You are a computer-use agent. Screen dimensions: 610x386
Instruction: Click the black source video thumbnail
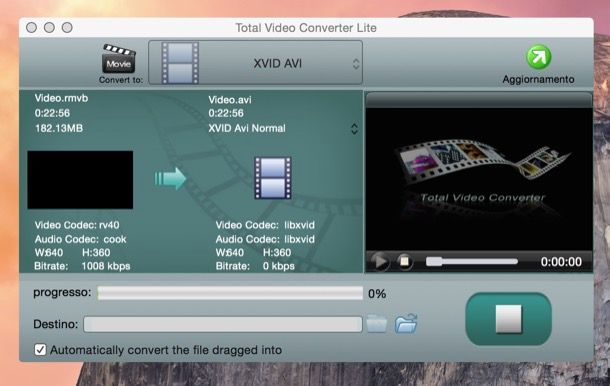(x=80, y=180)
